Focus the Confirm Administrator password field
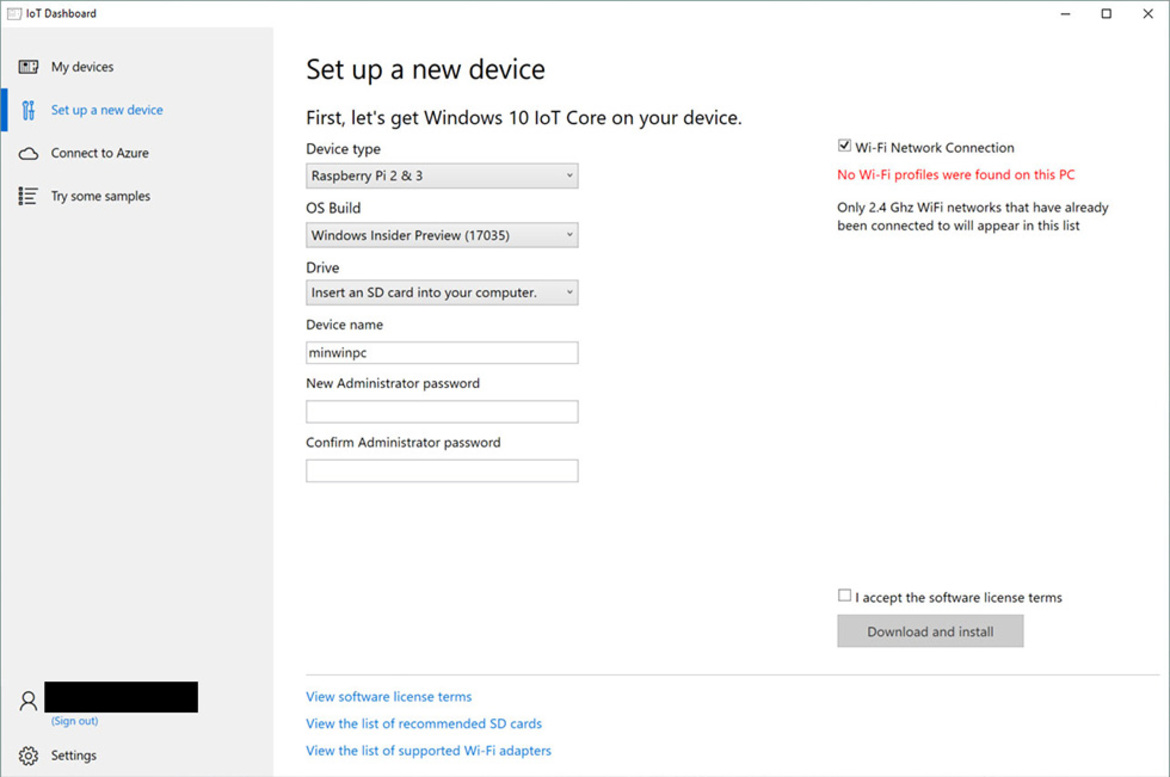Screen dimensions: 1170x777 442,471
